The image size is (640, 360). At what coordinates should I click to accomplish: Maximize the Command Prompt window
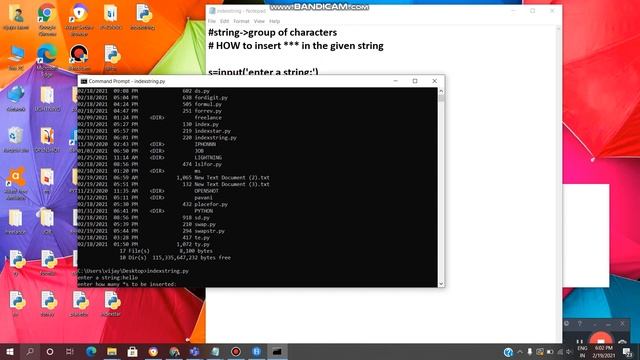point(415,81)
